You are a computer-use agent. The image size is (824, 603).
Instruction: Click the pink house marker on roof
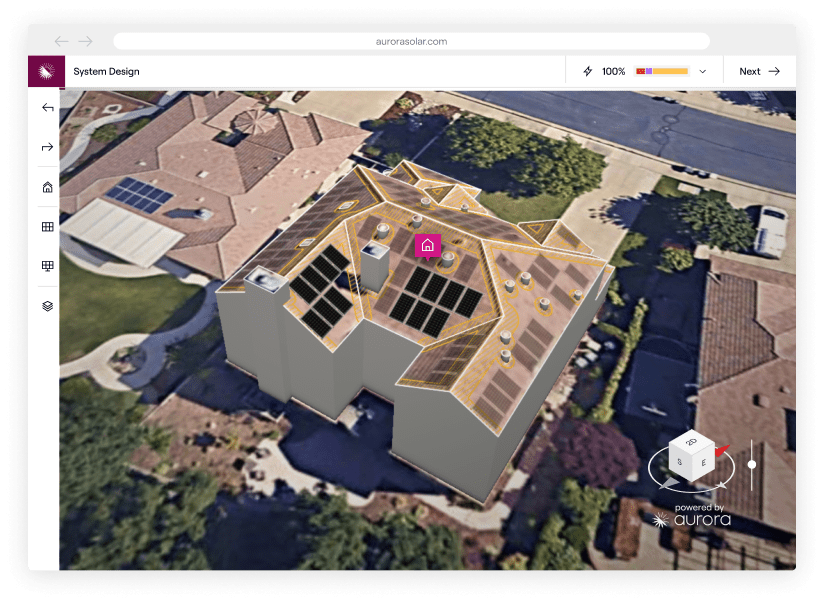(x=428, y=247)
